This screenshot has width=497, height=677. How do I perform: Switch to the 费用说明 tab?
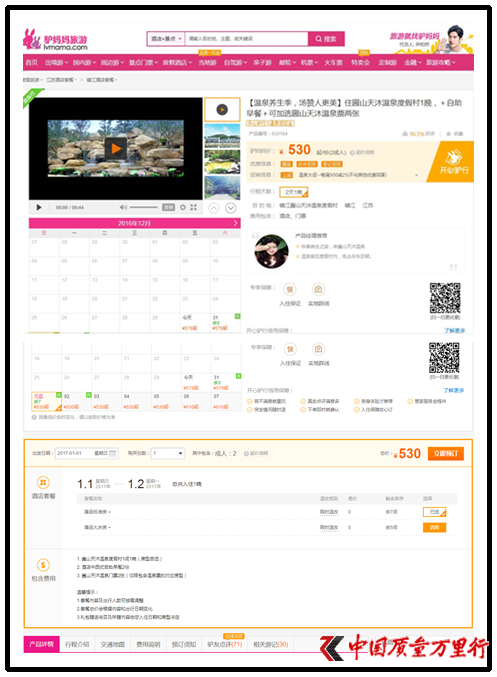(148, 644)
